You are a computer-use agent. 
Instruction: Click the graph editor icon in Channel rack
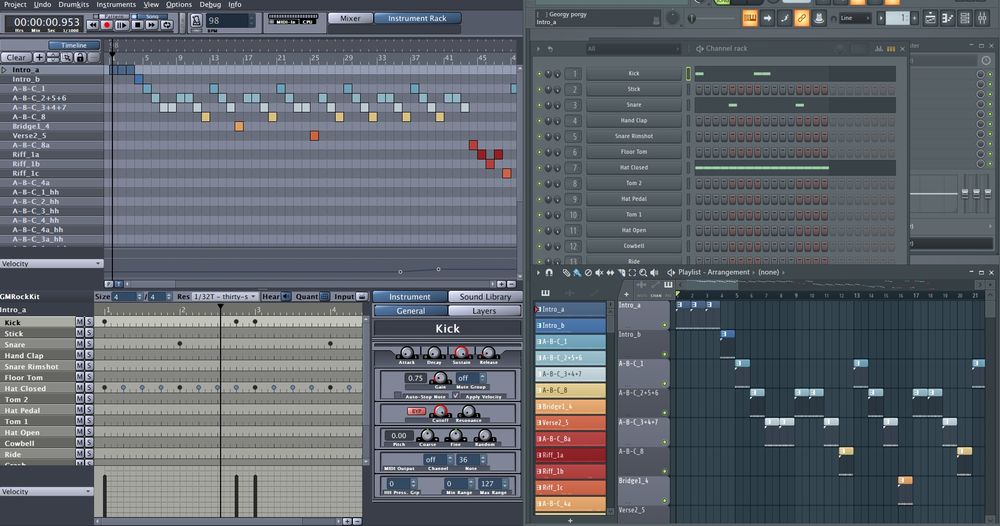click(x=879, y=48)
